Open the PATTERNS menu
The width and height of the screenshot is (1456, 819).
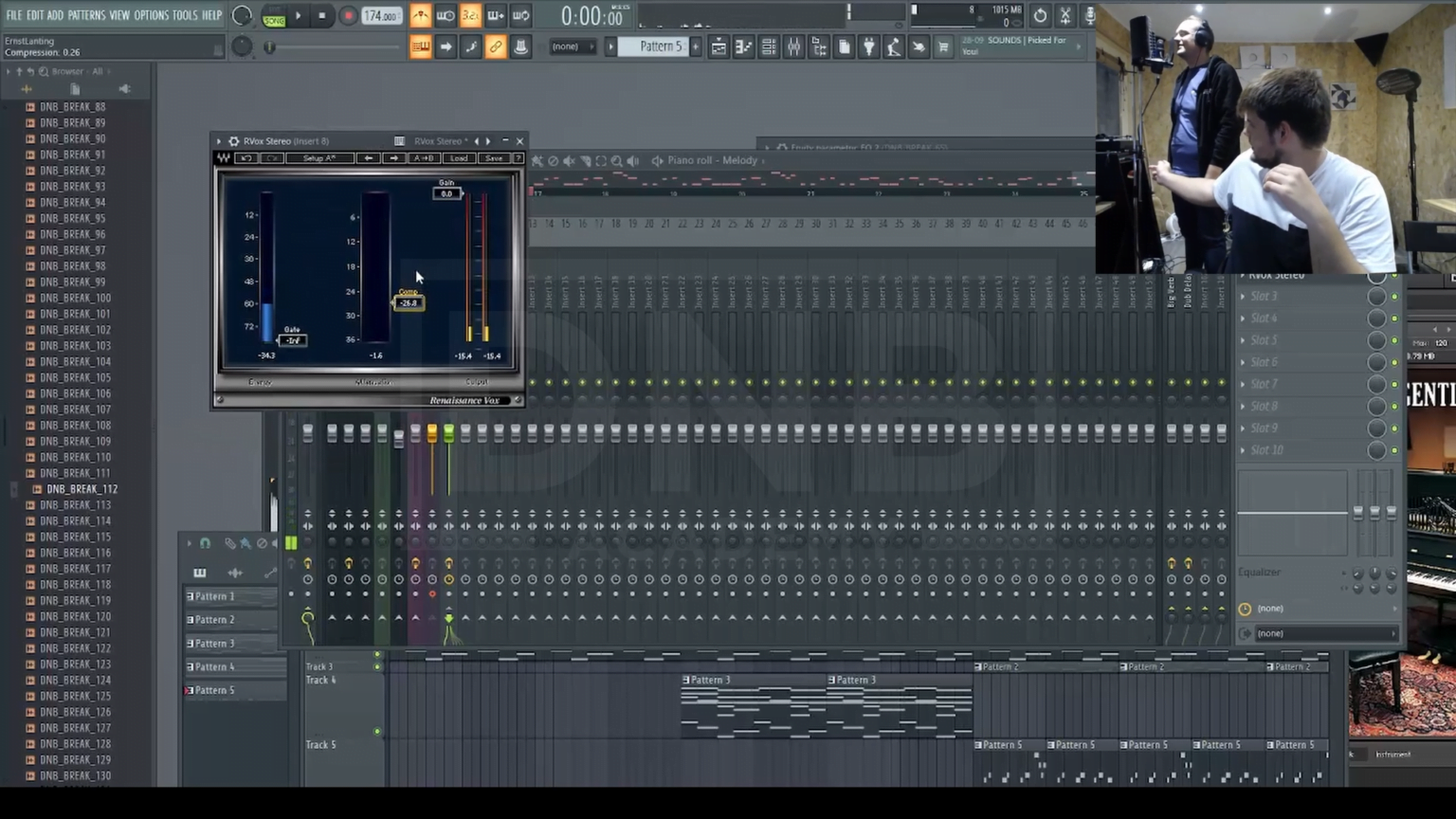(86, 15)
